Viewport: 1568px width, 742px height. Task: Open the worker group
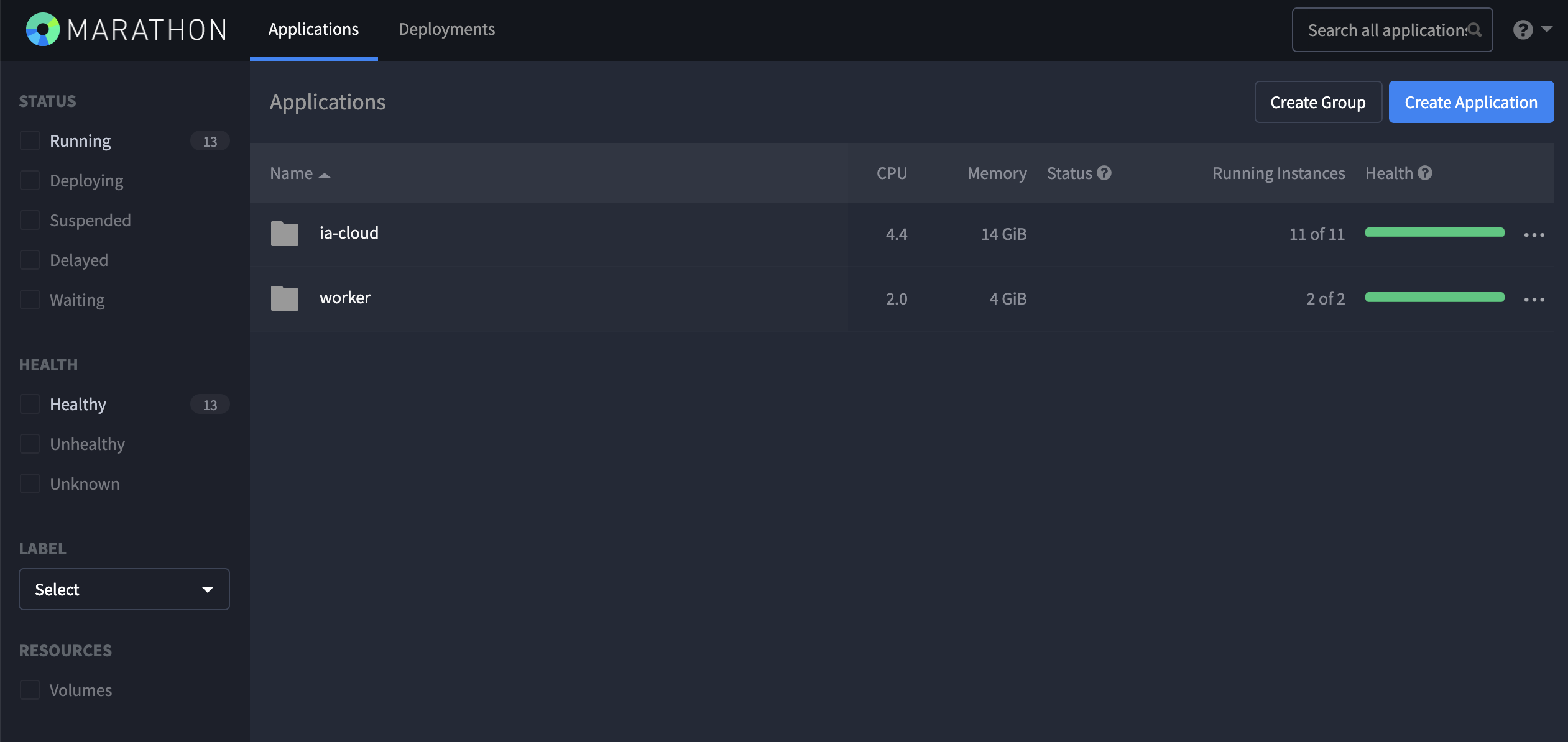click(345, 298)
